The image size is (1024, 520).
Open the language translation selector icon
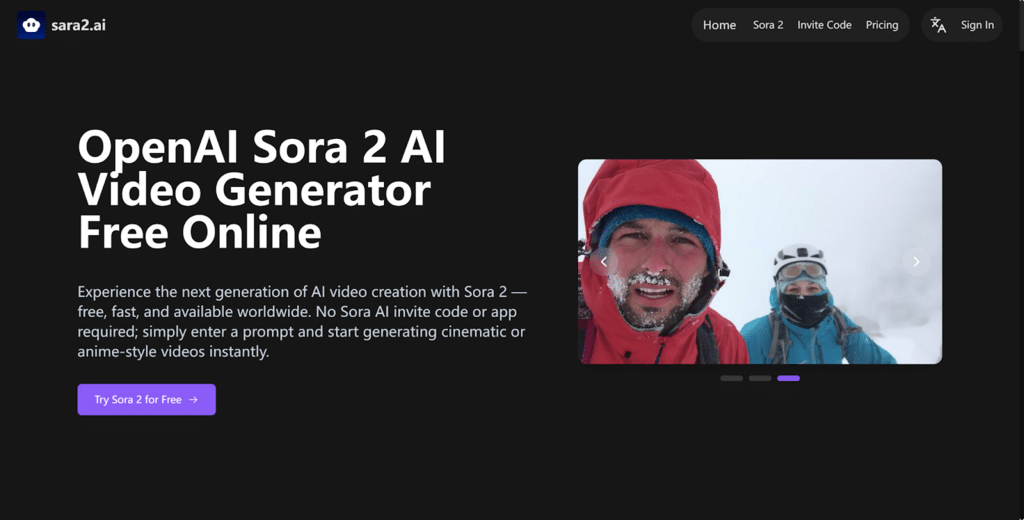coord(938,25)
